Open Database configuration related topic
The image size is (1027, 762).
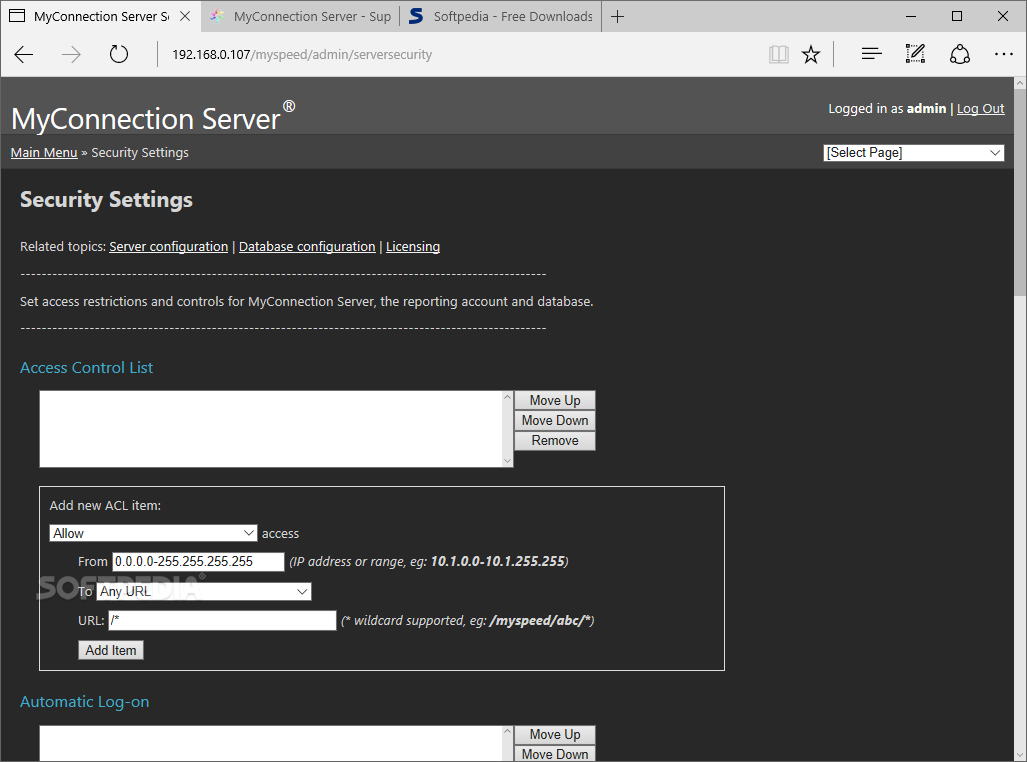307,246
